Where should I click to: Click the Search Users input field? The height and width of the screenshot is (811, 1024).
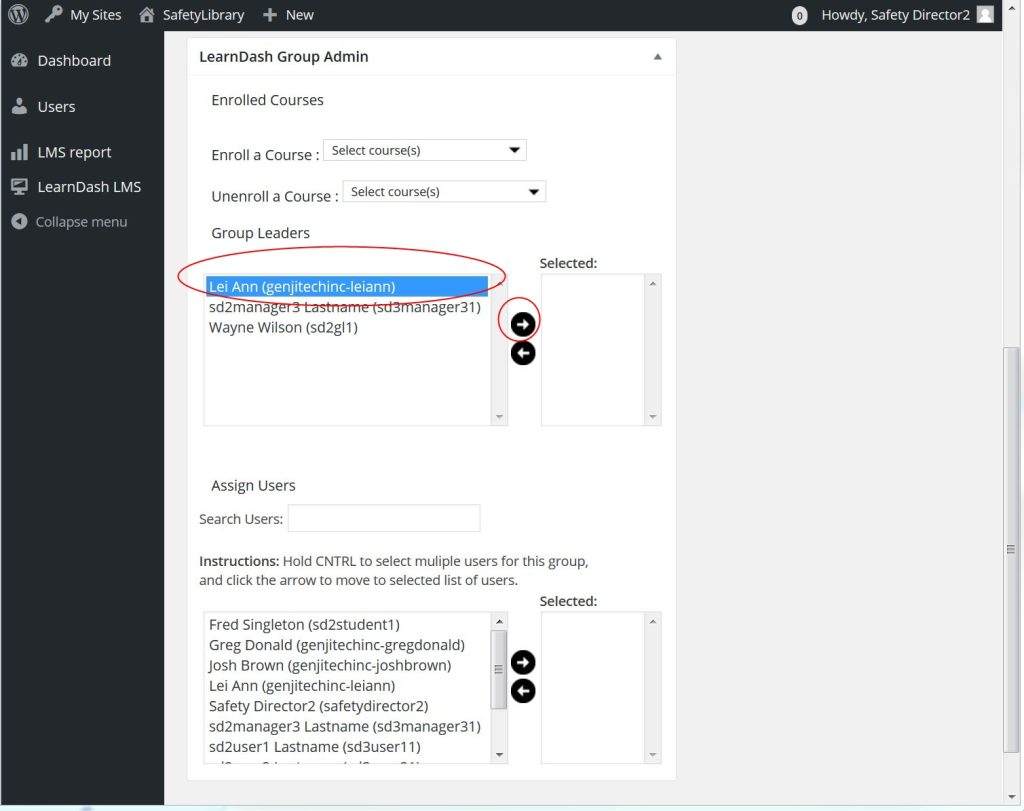coord(384,518)
